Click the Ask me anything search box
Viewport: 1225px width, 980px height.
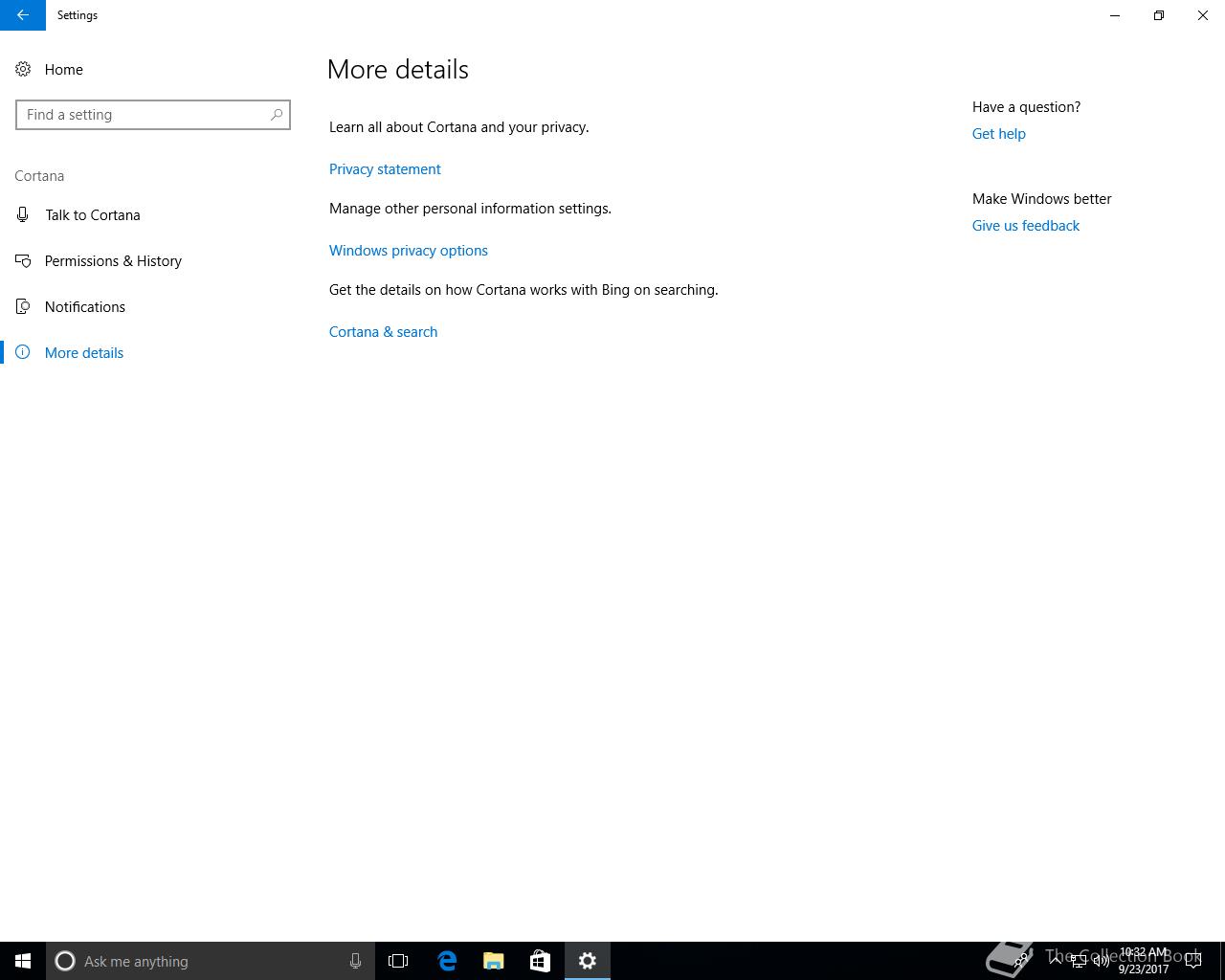coord(210,961)
